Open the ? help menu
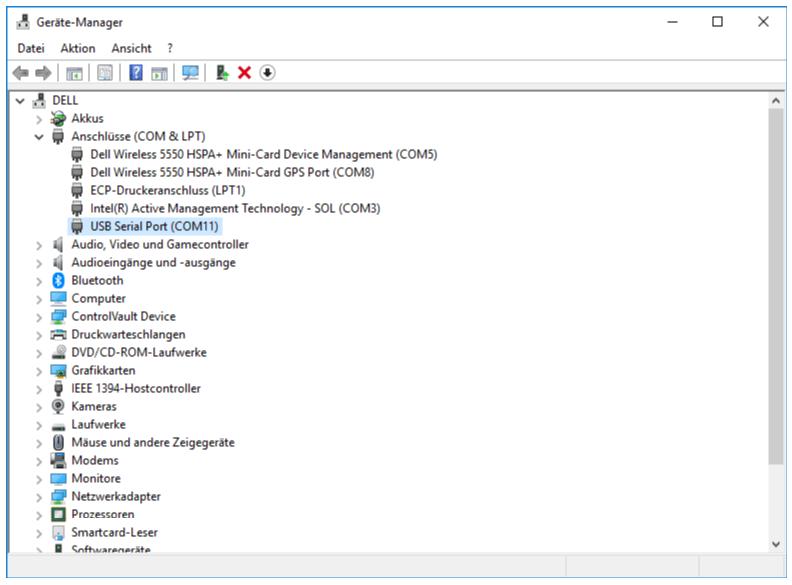This screenshot has height=585, width=792. point(170,48)
